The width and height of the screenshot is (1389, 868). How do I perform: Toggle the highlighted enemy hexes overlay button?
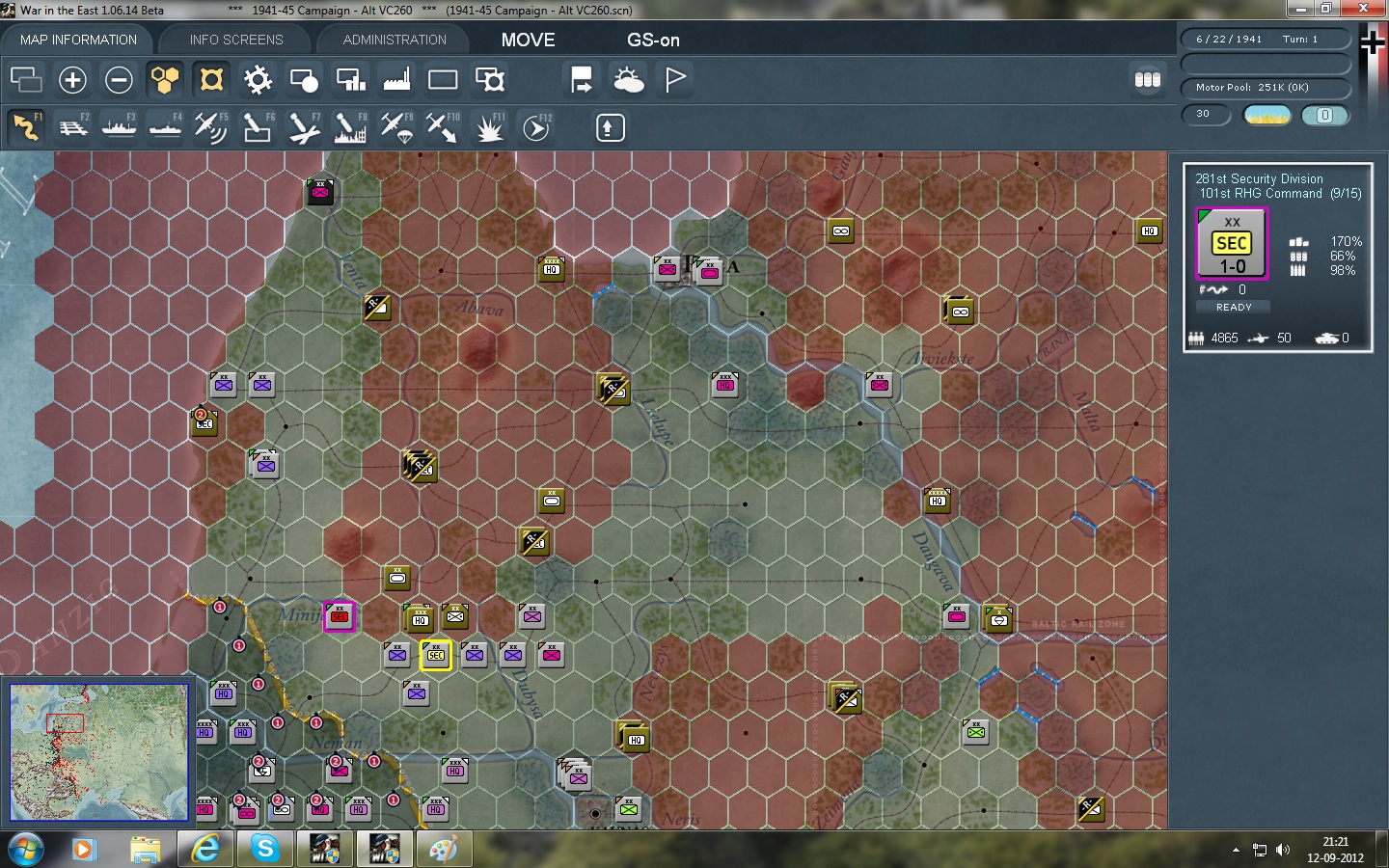[211, 79]
